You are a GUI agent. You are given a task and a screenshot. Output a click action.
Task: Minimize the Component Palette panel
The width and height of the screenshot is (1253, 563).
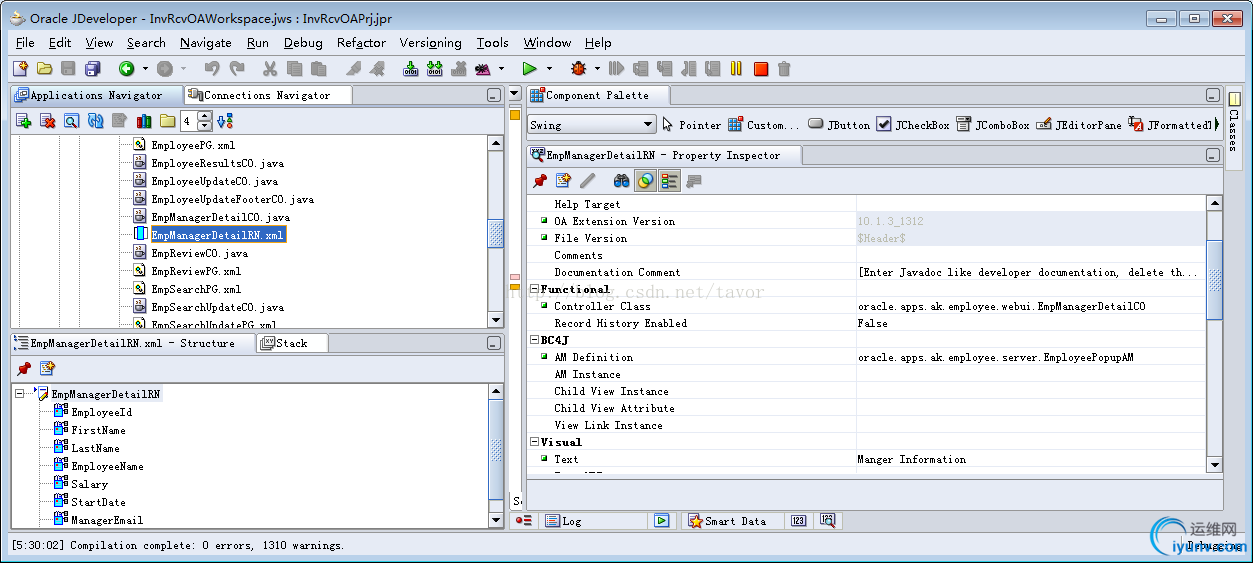(x=1213, y=96)
